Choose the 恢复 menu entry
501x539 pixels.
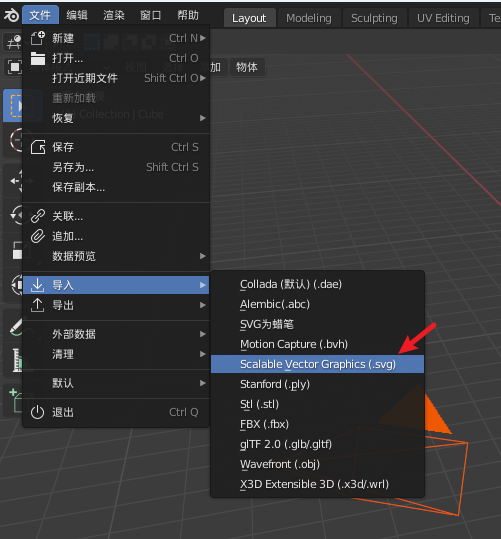(x=116, y=118)
